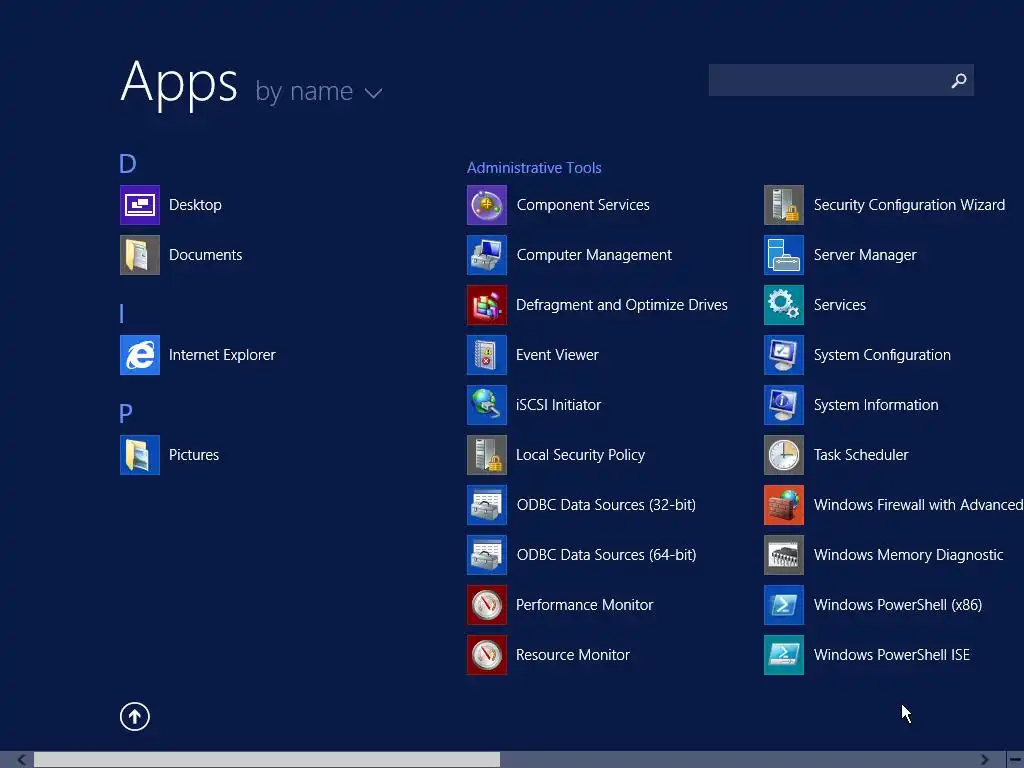Open ODBC Data Sources (64-bit) icon
1024x768 pixels.
[x=487, y=555]
